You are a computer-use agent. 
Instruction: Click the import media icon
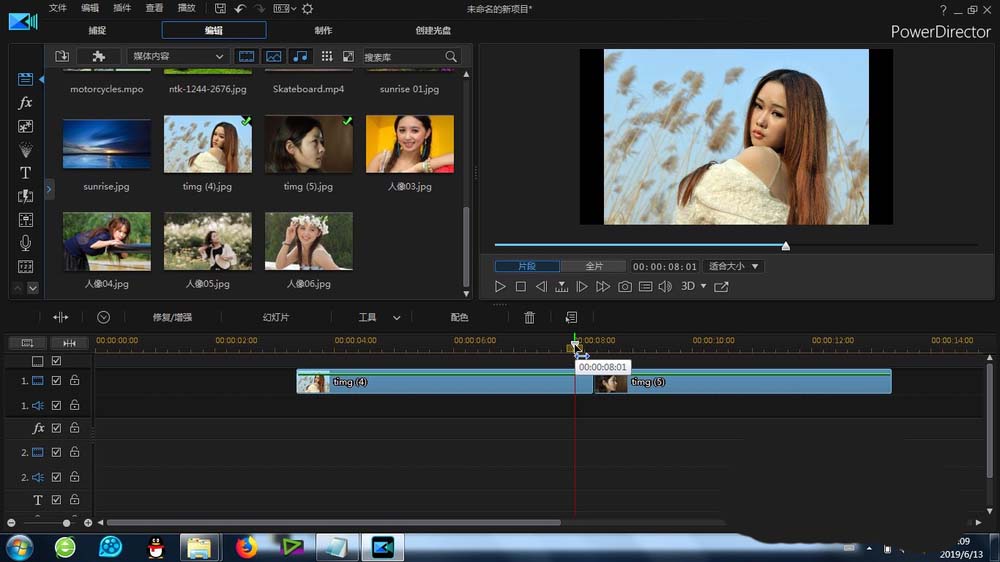click(62, 57)
